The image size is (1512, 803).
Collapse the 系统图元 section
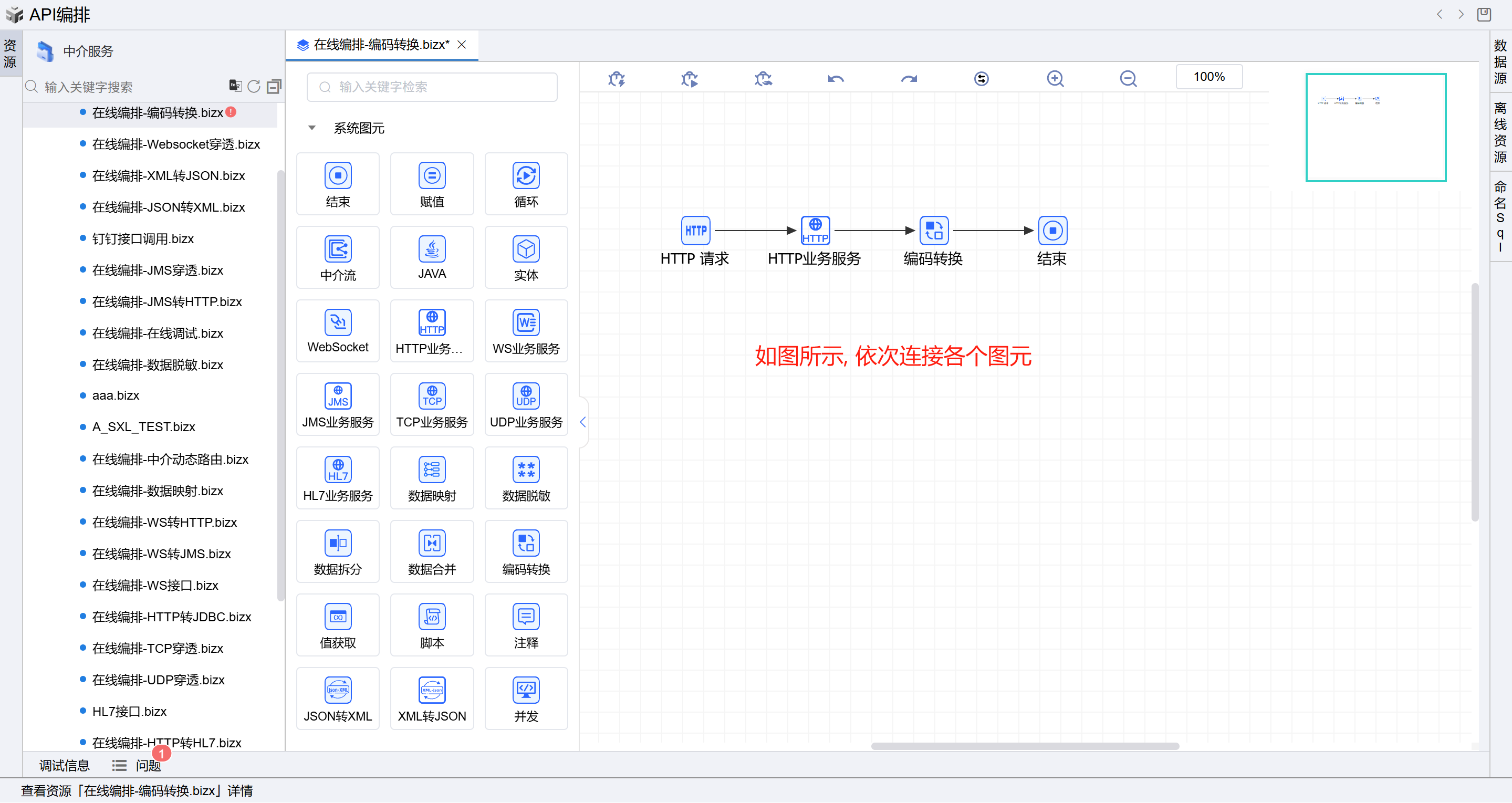point(311,128)
